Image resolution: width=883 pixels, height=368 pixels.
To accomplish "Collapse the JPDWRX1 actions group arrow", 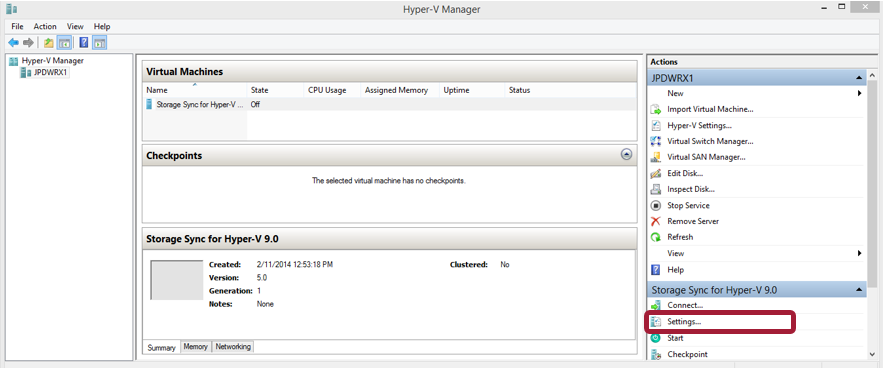I will 859,78.
